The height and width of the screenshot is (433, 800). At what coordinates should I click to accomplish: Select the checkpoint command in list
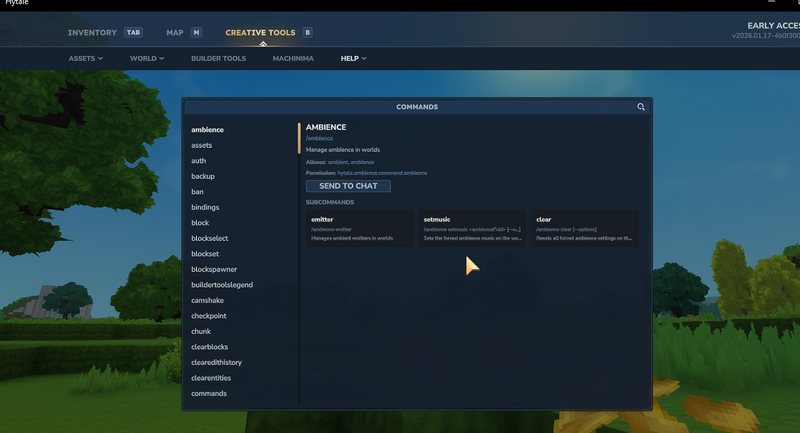click(209, 316)
